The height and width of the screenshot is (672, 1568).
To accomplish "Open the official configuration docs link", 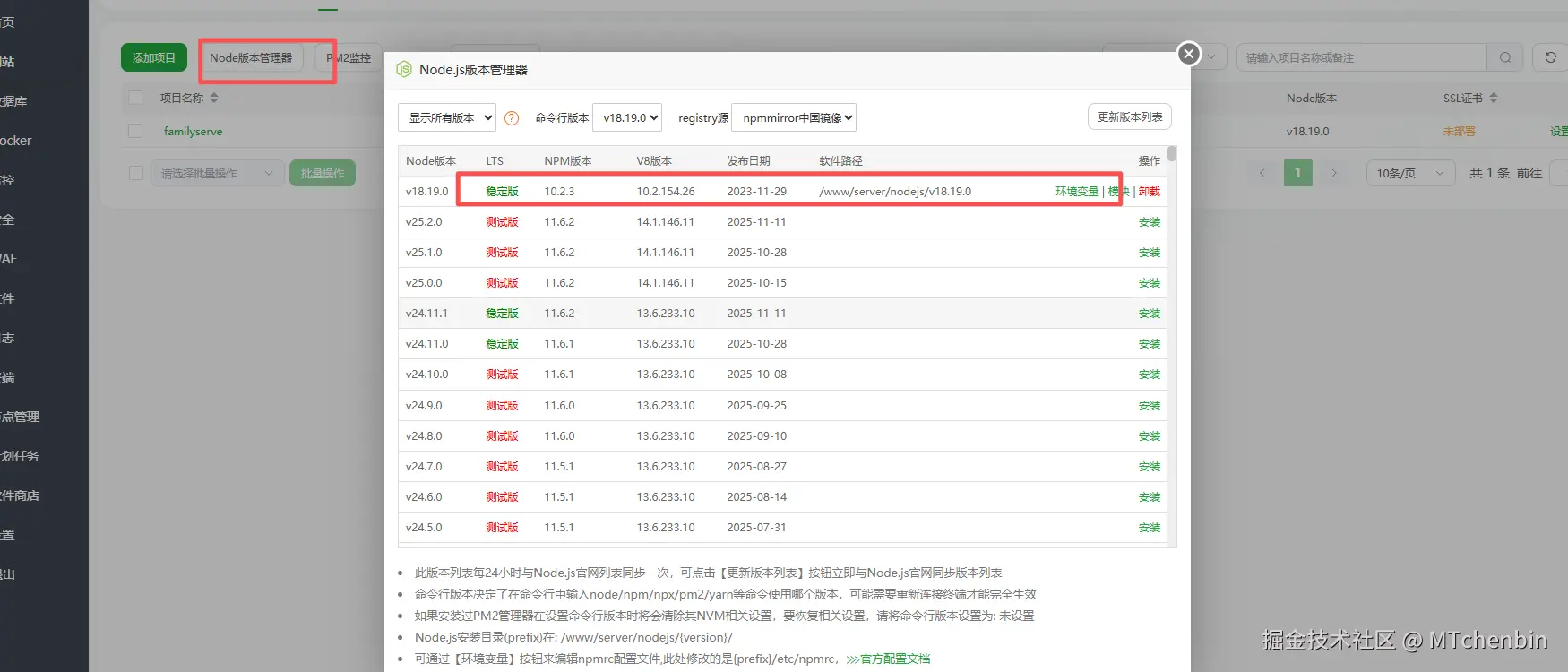I will [x=889, y=659].
